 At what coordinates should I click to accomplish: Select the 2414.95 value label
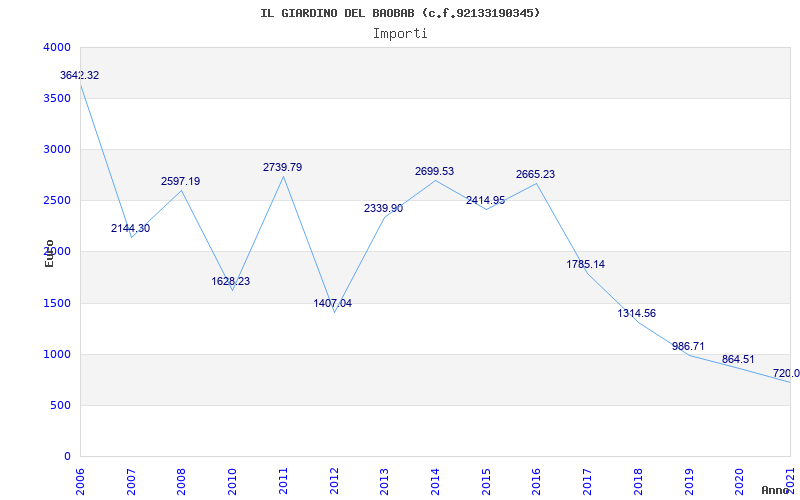click(485, 201)
